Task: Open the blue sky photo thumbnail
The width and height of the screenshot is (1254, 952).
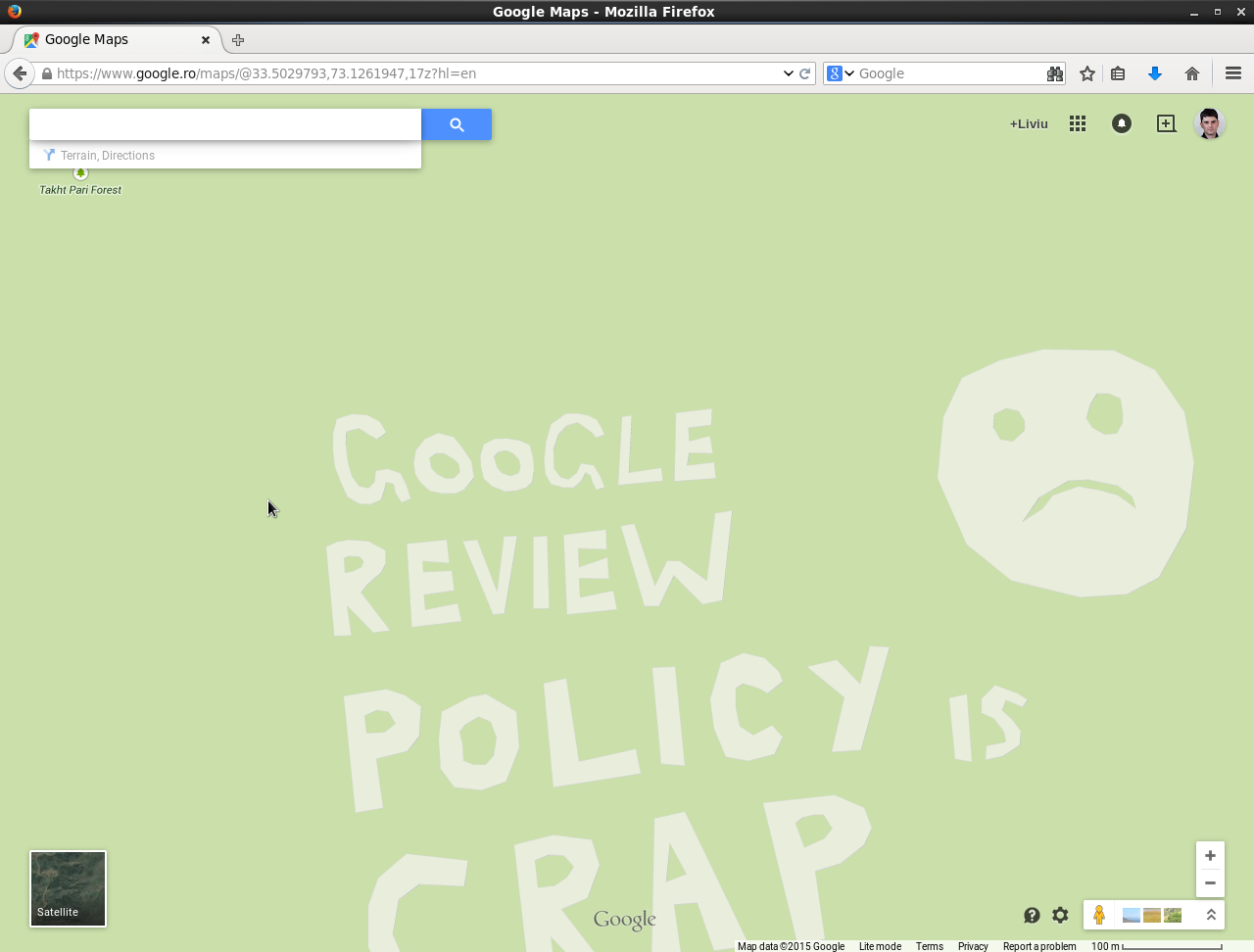Action: tap(1131, 915)
